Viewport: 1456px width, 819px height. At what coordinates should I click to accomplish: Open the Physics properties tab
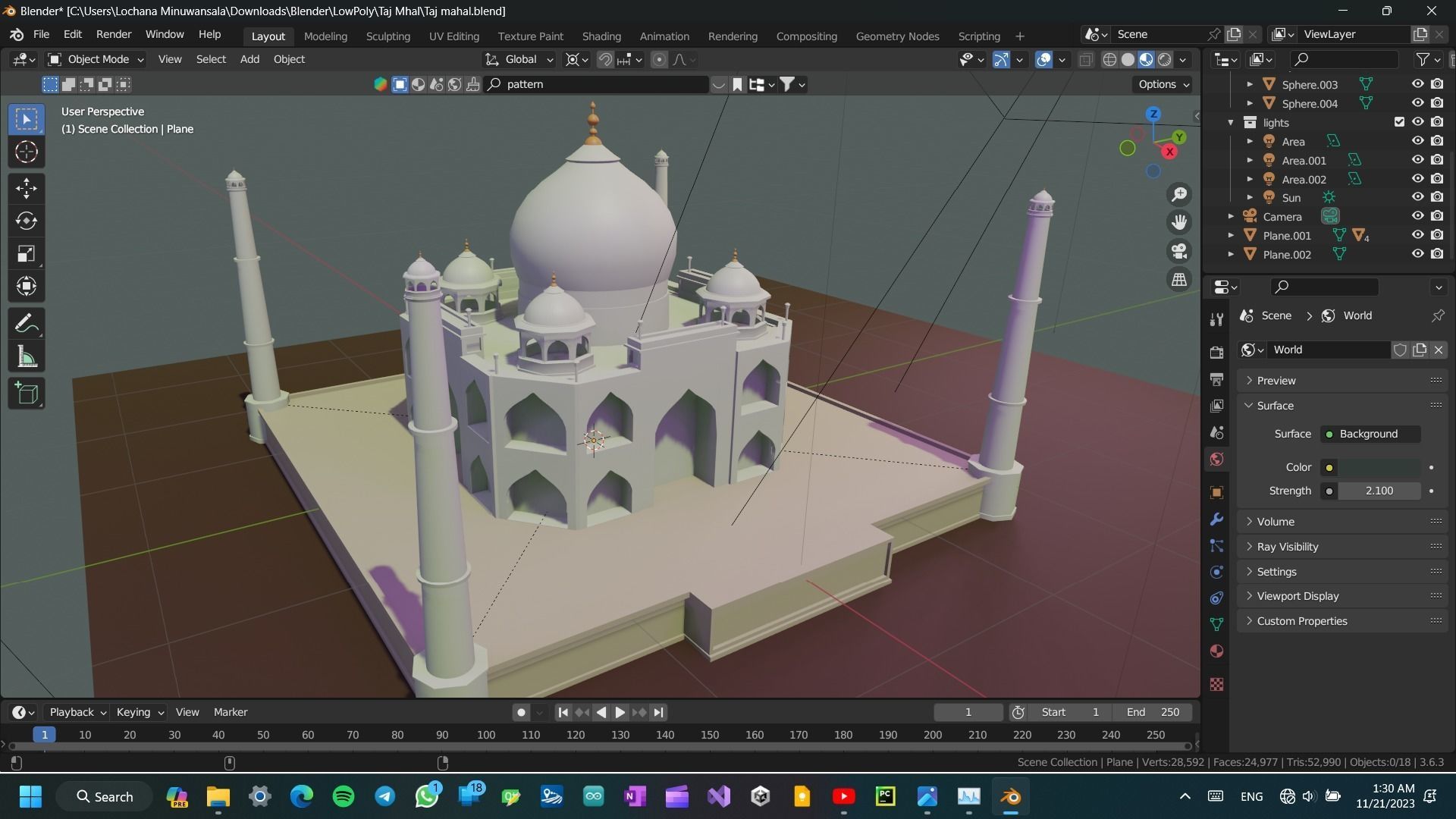coord(1216,573)
